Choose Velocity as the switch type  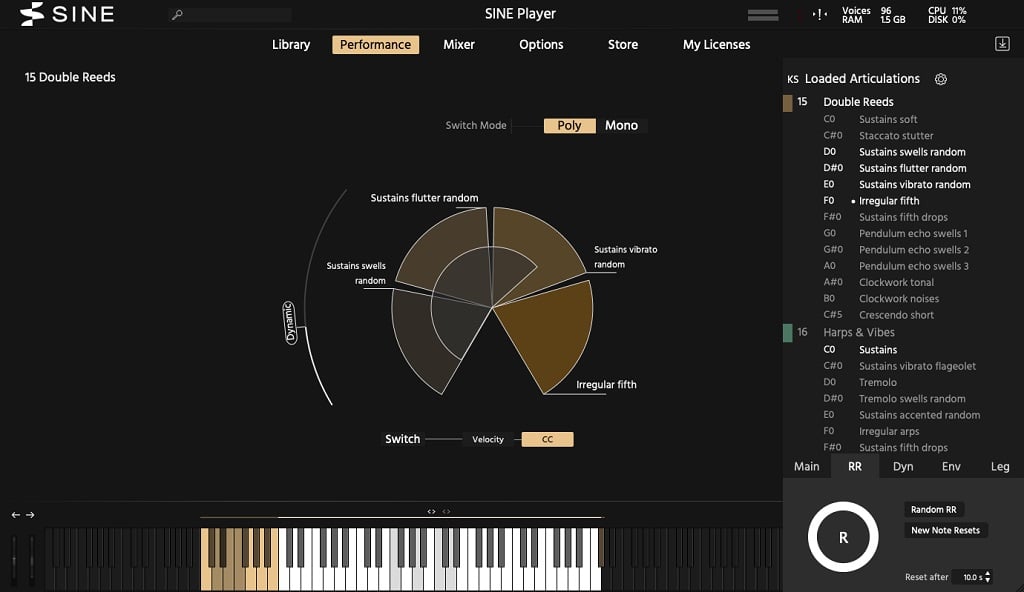point(488,440)
